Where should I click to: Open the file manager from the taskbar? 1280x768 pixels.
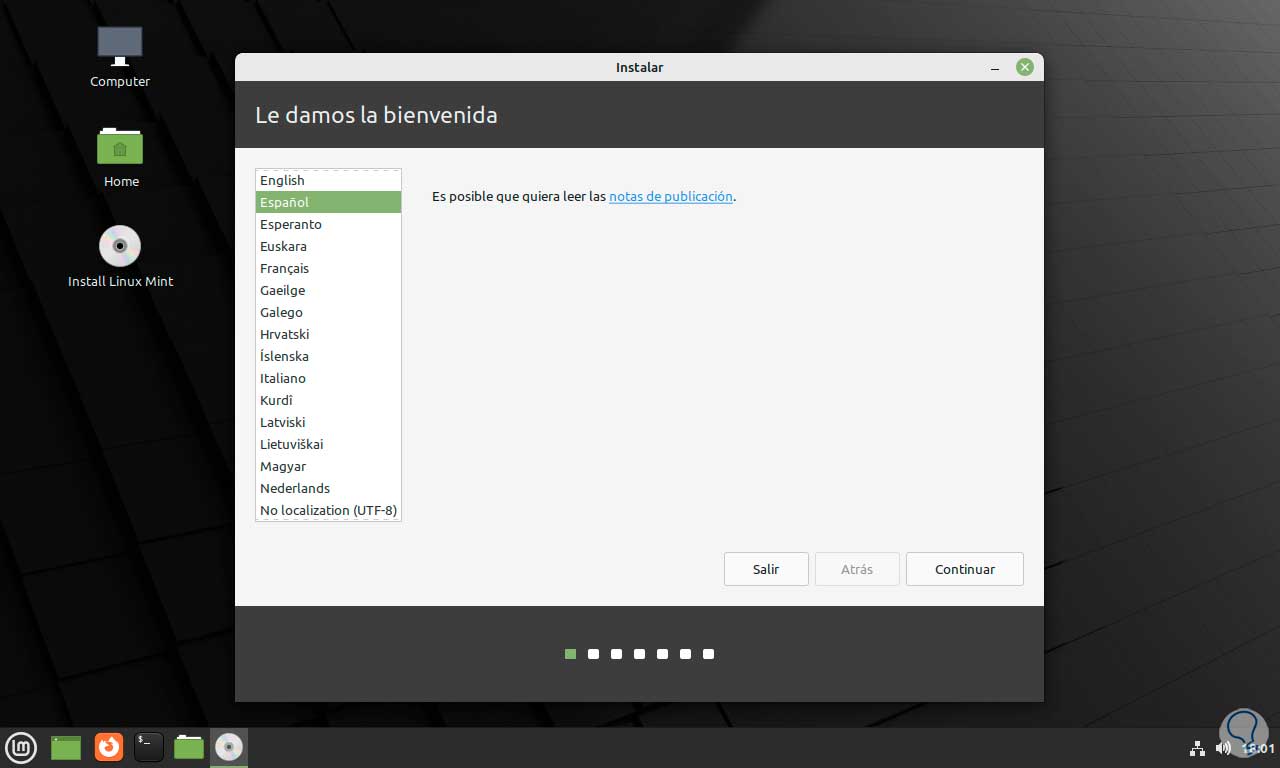(x=188, y=747)
